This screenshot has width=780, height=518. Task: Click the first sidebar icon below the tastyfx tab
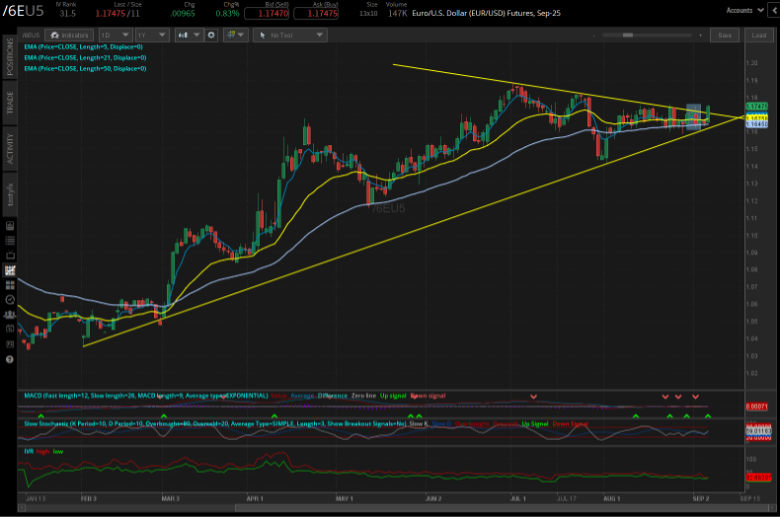coord(9,226)
